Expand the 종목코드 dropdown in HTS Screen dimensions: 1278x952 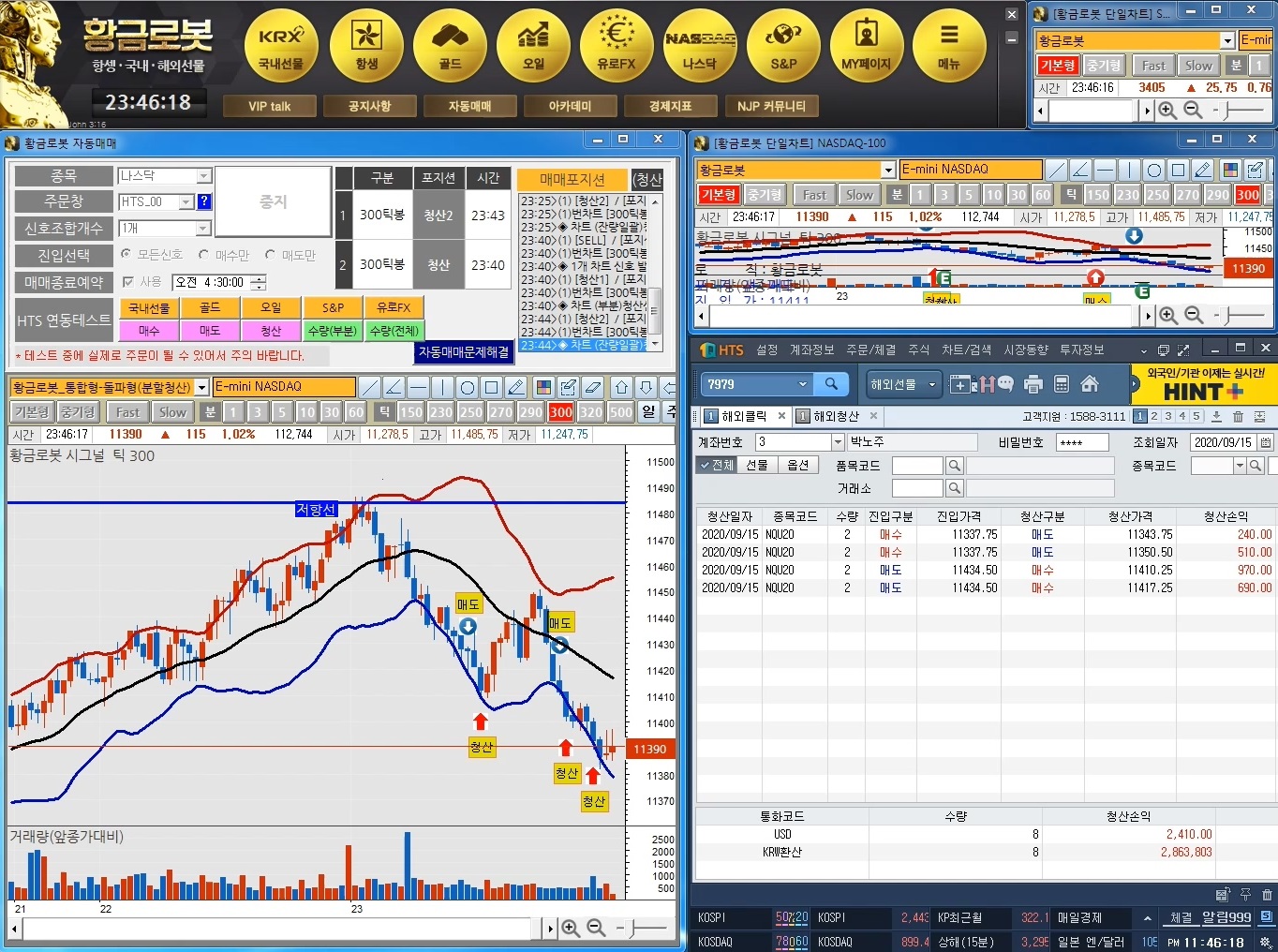click(x=1240, y=466)
